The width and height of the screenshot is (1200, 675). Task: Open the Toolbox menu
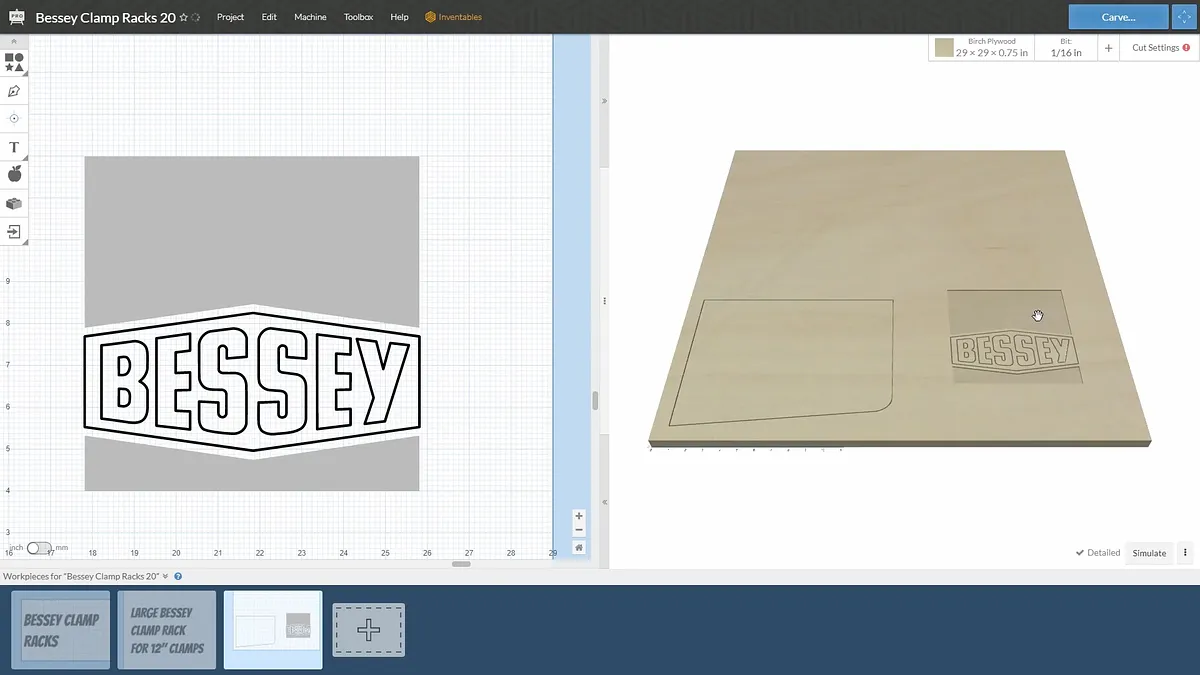pos(358,17)
